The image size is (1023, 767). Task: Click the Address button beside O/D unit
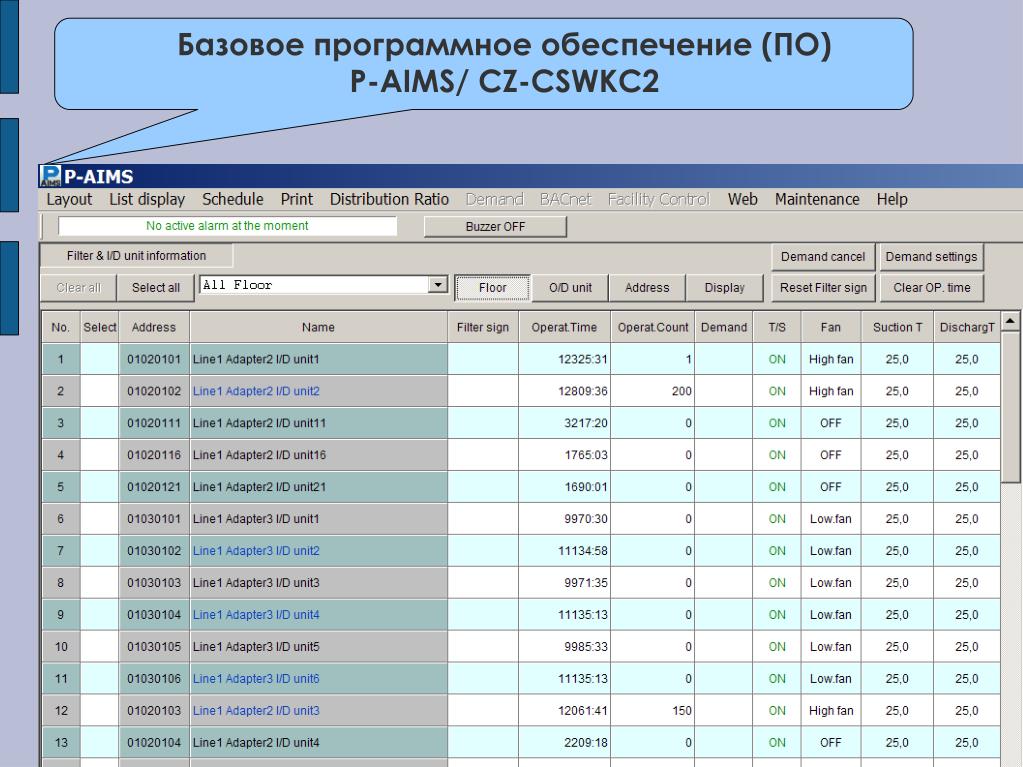tap(647, 288)
